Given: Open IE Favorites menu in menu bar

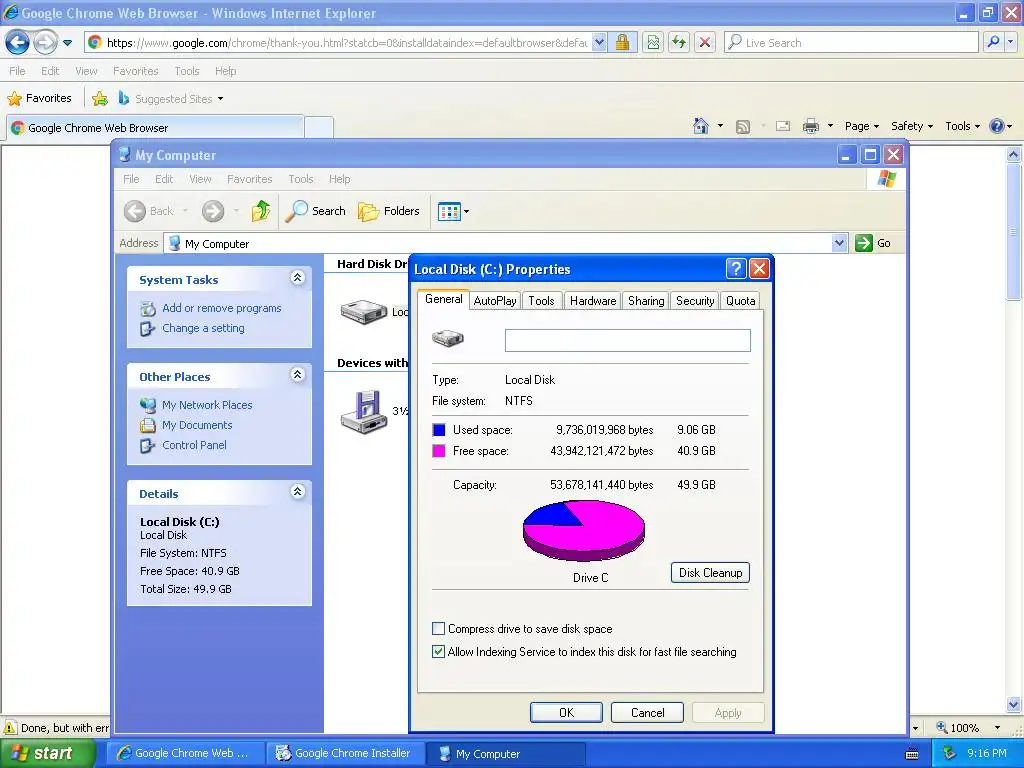Looking at the screenshot, I should [x=135, y=71].
